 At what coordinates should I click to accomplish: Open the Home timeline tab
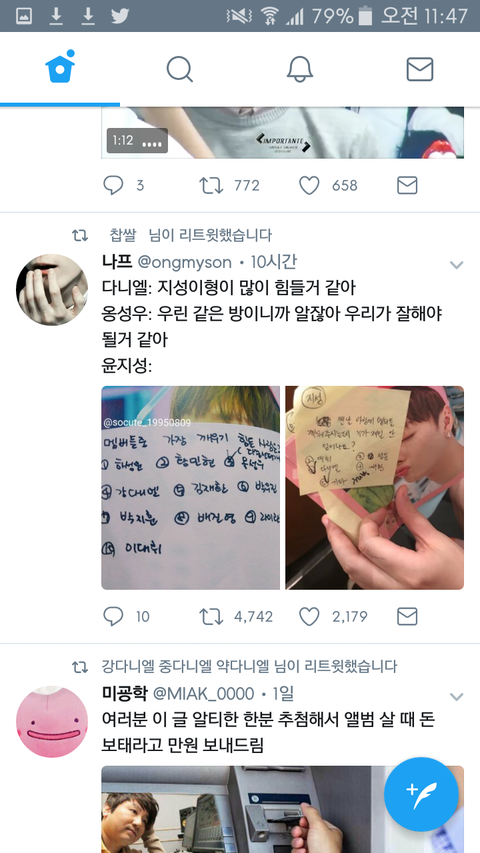(60, 68)
